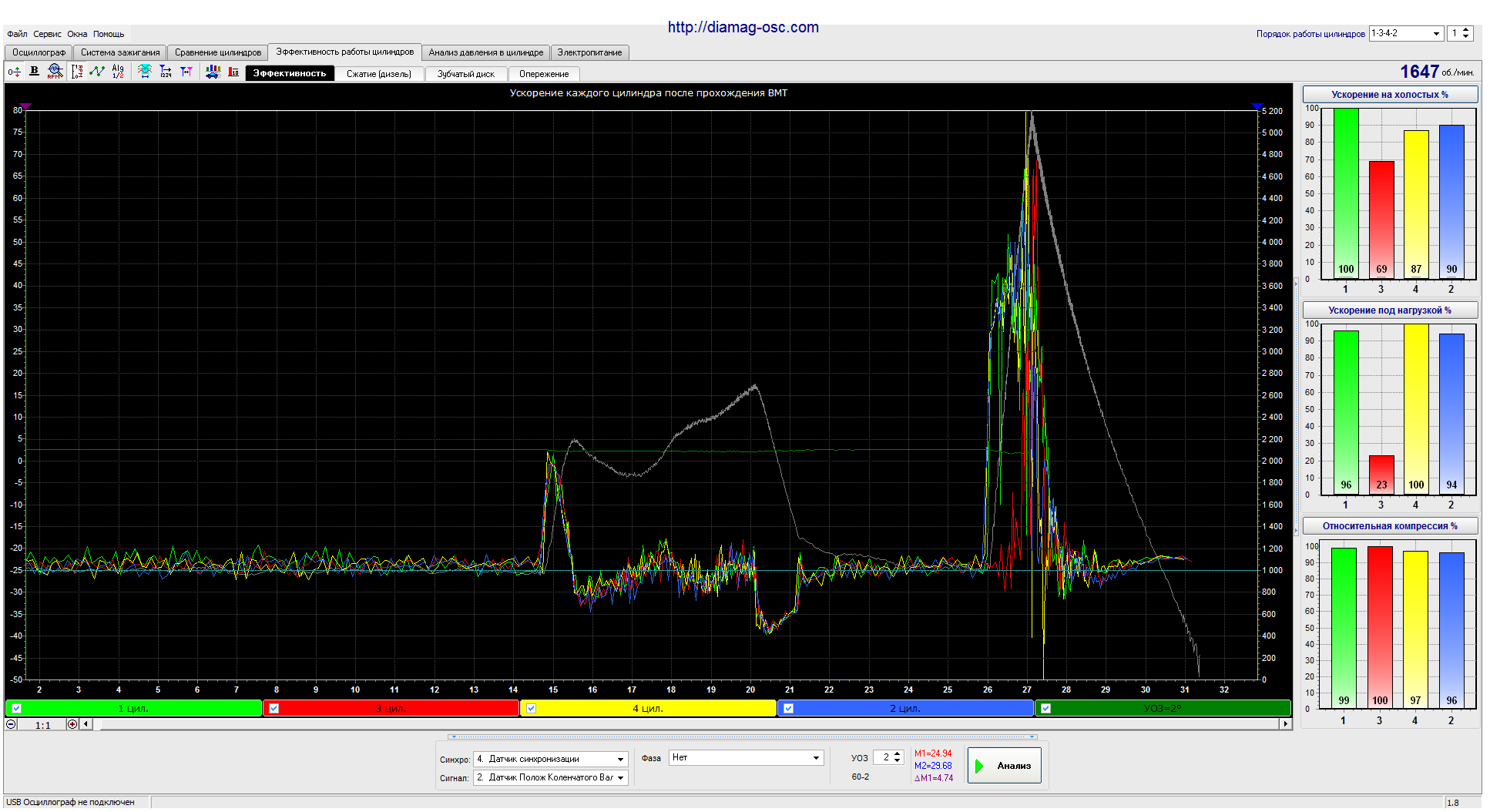Click the green play Анализ button
The height and width of the screenshot is (812, 1490).
[x=1005, y=766]
